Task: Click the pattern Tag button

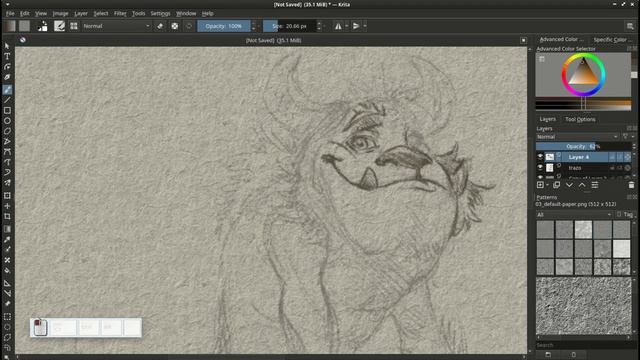Action: 625,214
